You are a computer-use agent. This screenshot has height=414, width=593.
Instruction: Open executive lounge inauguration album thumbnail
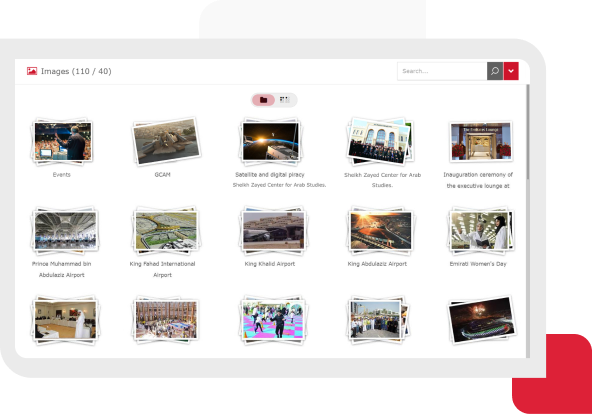pyautogui.click(x=480, y=141)
